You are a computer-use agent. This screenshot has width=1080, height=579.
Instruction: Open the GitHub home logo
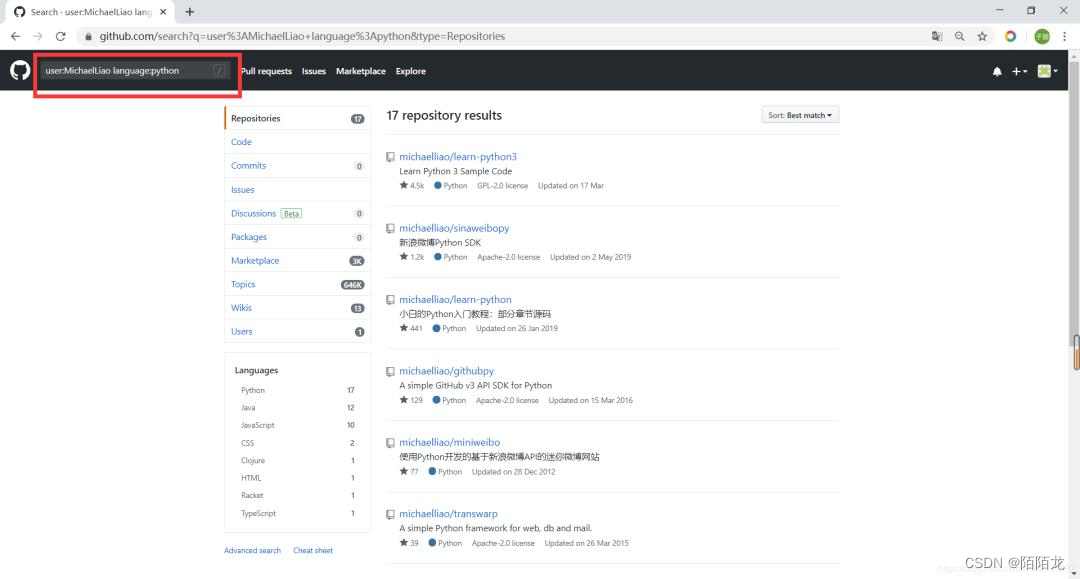[20, 70]
